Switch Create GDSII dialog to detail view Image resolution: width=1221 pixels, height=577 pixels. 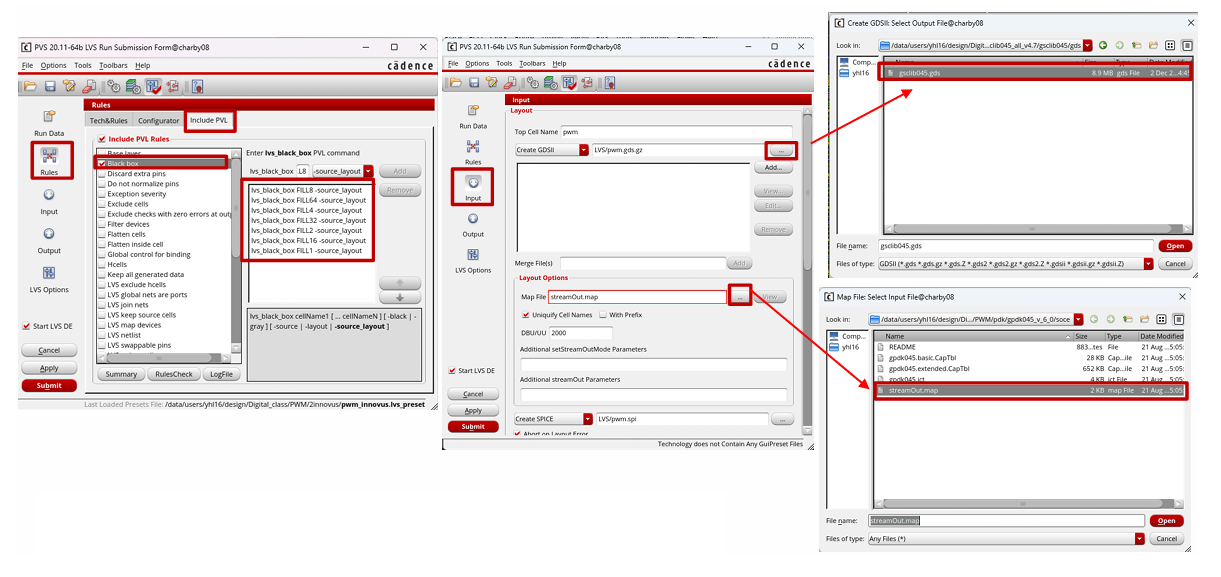[x=1187, y=45]
